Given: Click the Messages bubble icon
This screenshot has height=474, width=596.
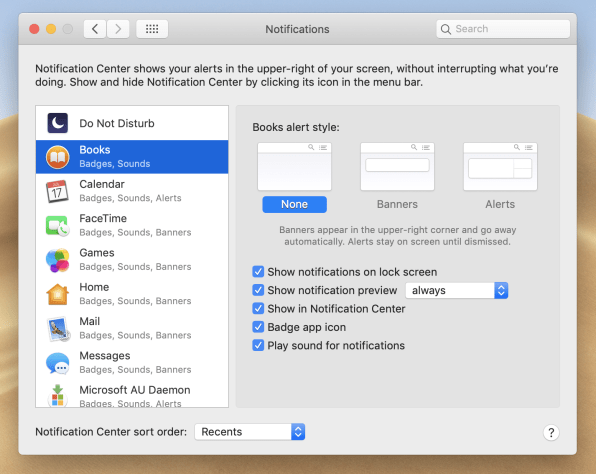Looking at the screenshot, I should click(x=57, y=363).
